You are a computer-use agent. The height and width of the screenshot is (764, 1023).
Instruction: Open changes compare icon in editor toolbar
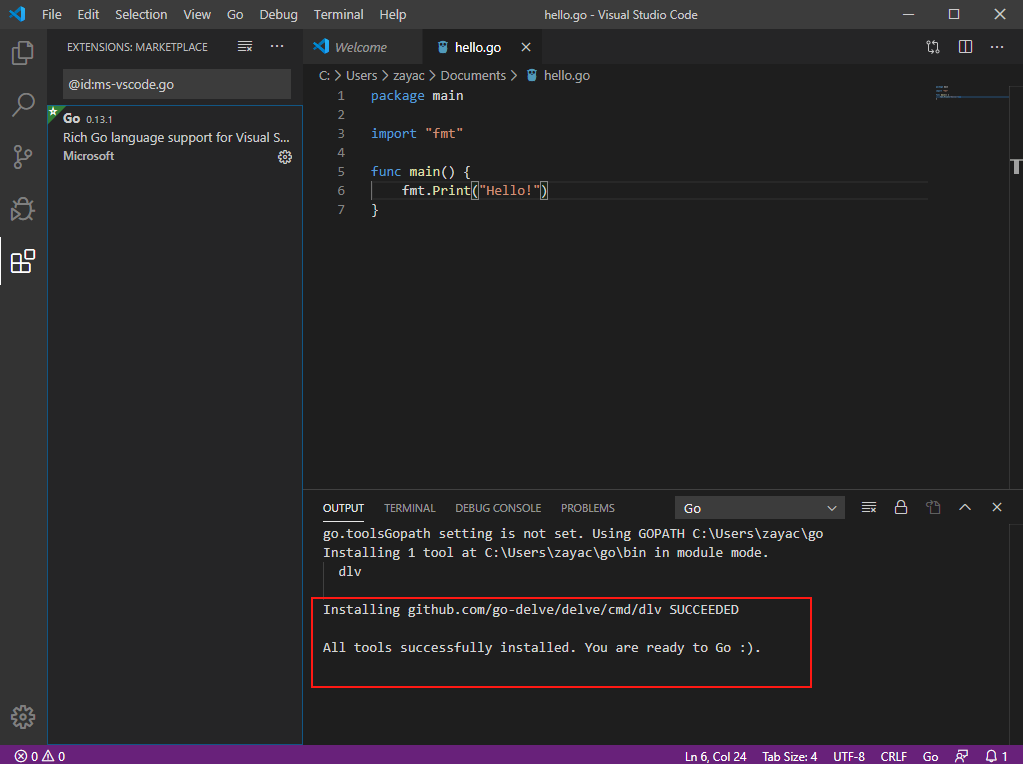coord(933,47)
